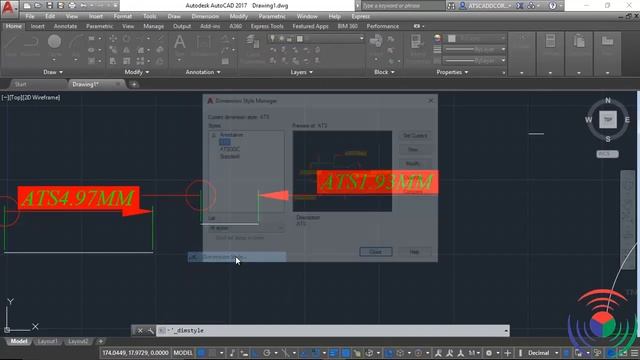Screen dimensions: 640x360
Task: Add a new drawing tab with plus
Action: coord(134,84)
